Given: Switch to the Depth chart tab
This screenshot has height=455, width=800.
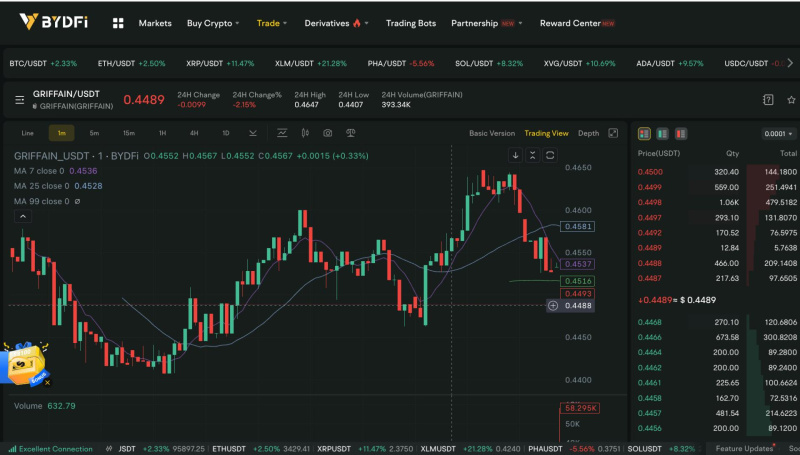Looking at the screenshot, I should 589,132.
